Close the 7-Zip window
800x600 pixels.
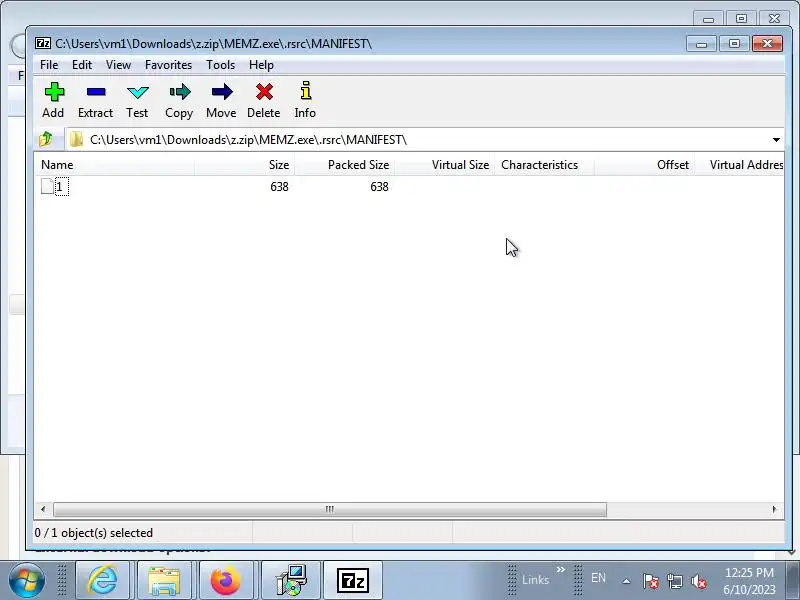click(767, 44)
